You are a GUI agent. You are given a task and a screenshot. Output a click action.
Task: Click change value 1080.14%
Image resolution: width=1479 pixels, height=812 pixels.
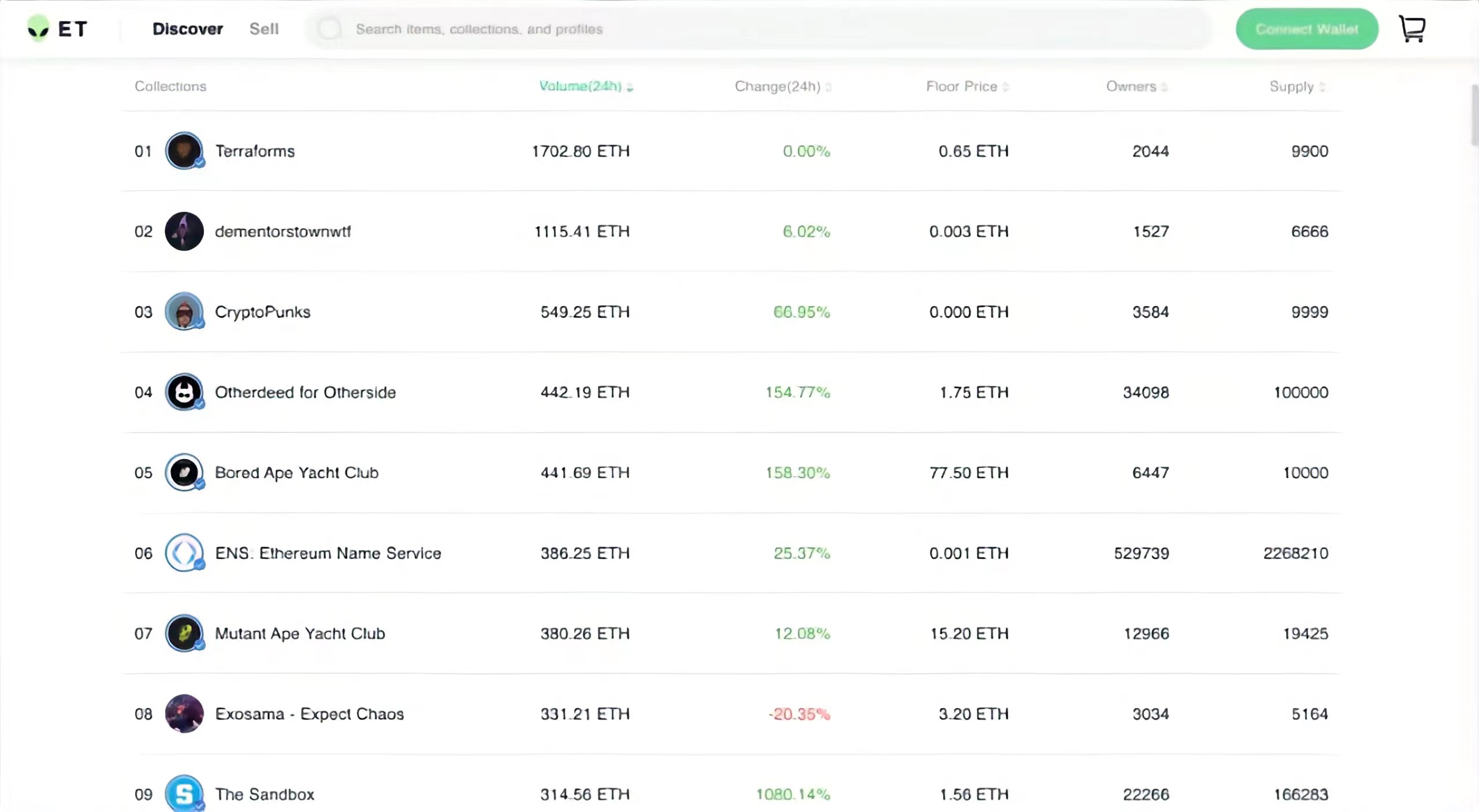click(793, 794)
